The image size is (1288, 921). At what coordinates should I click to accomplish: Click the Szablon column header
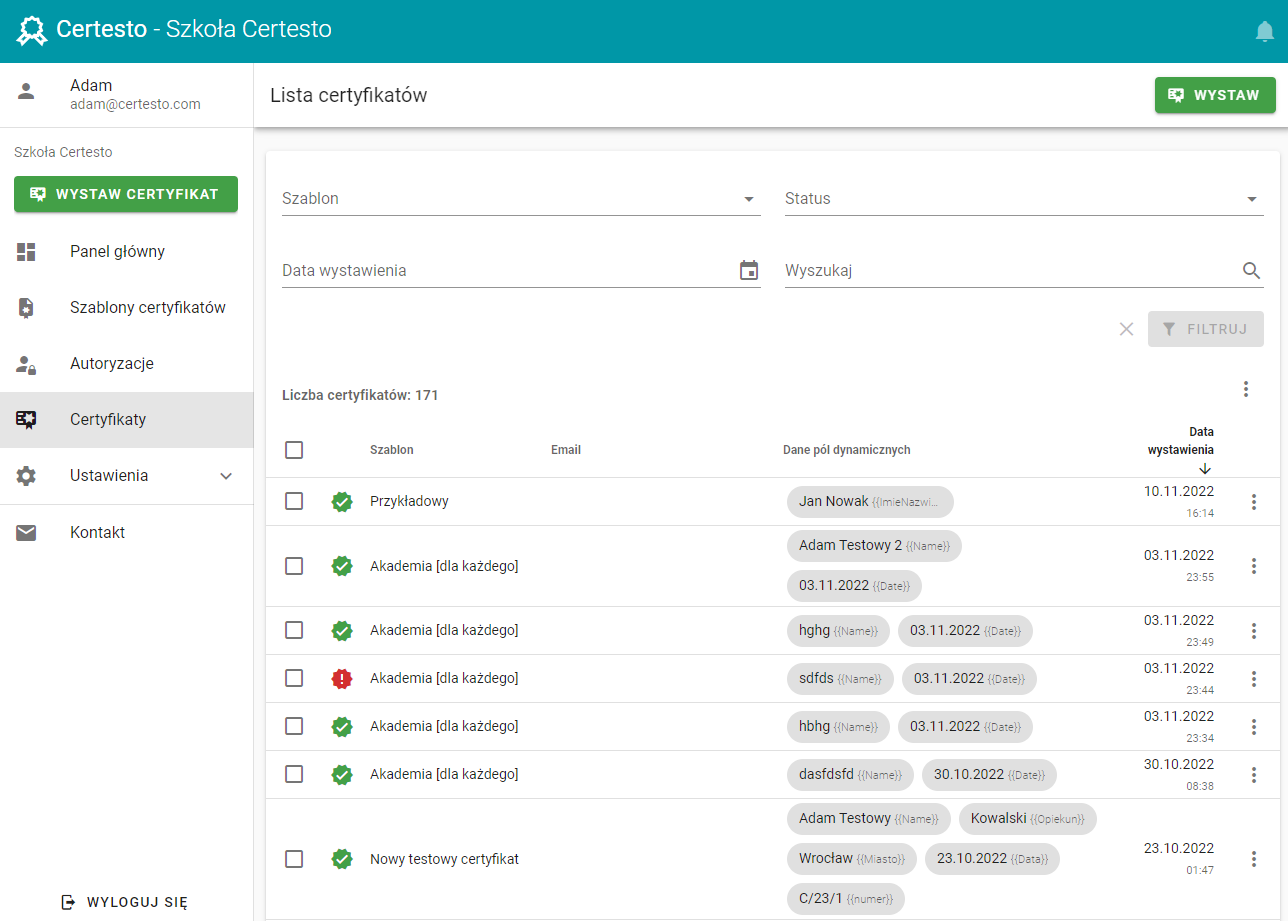tap(392, 450)
